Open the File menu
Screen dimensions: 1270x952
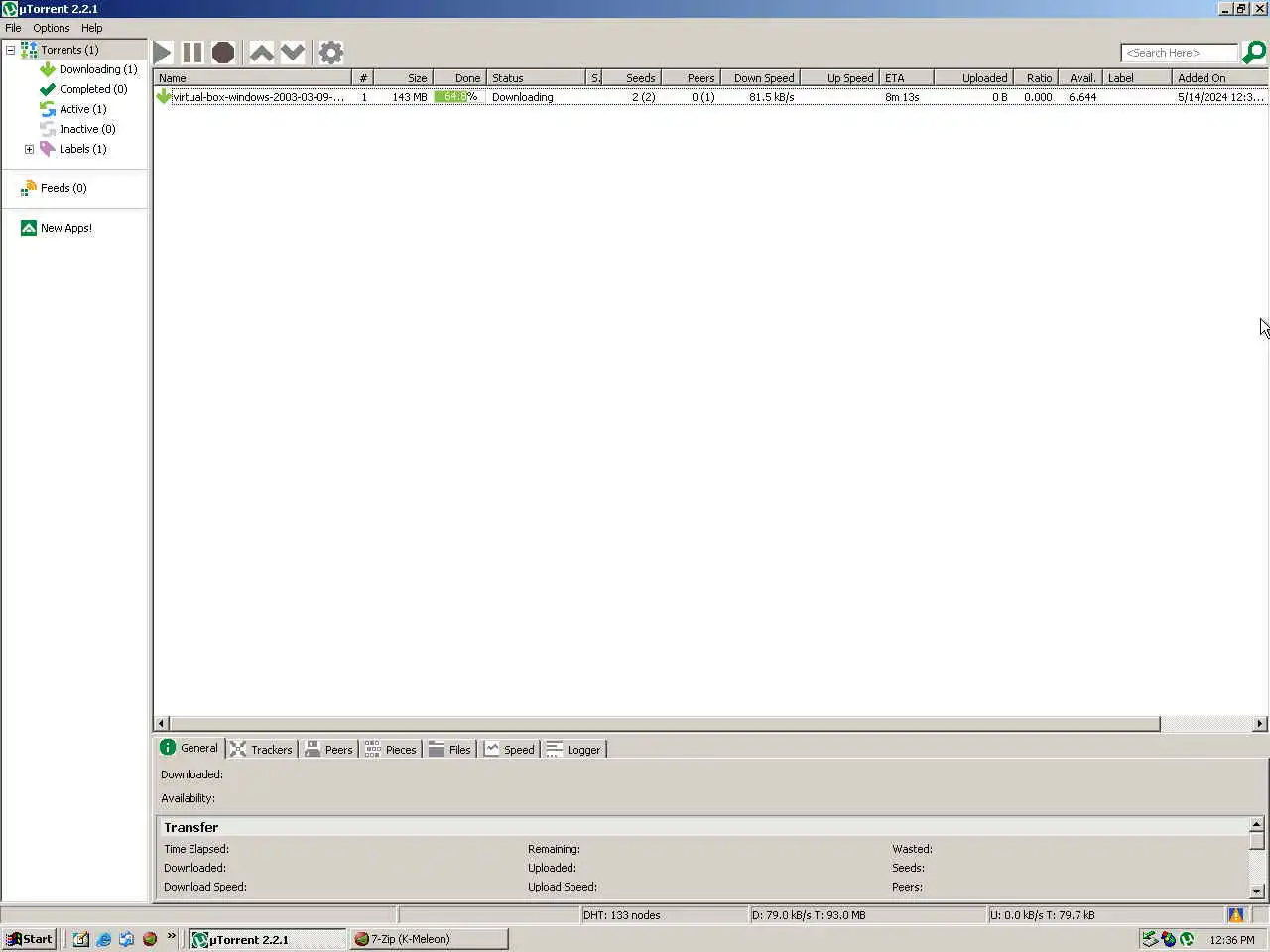point(13,28)
